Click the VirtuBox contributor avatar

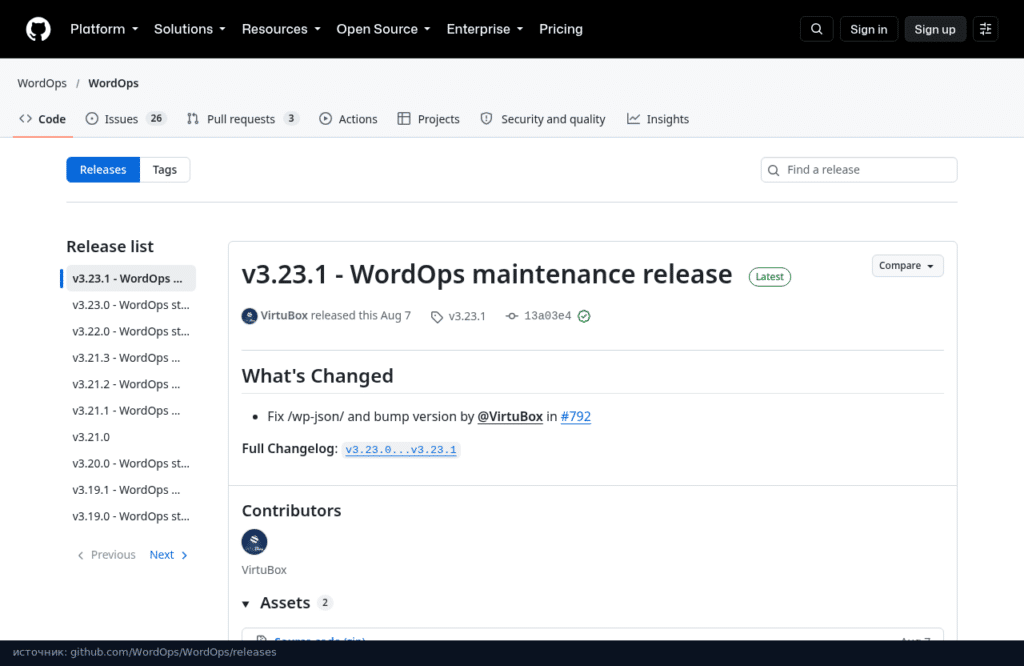tap(254, 542)
